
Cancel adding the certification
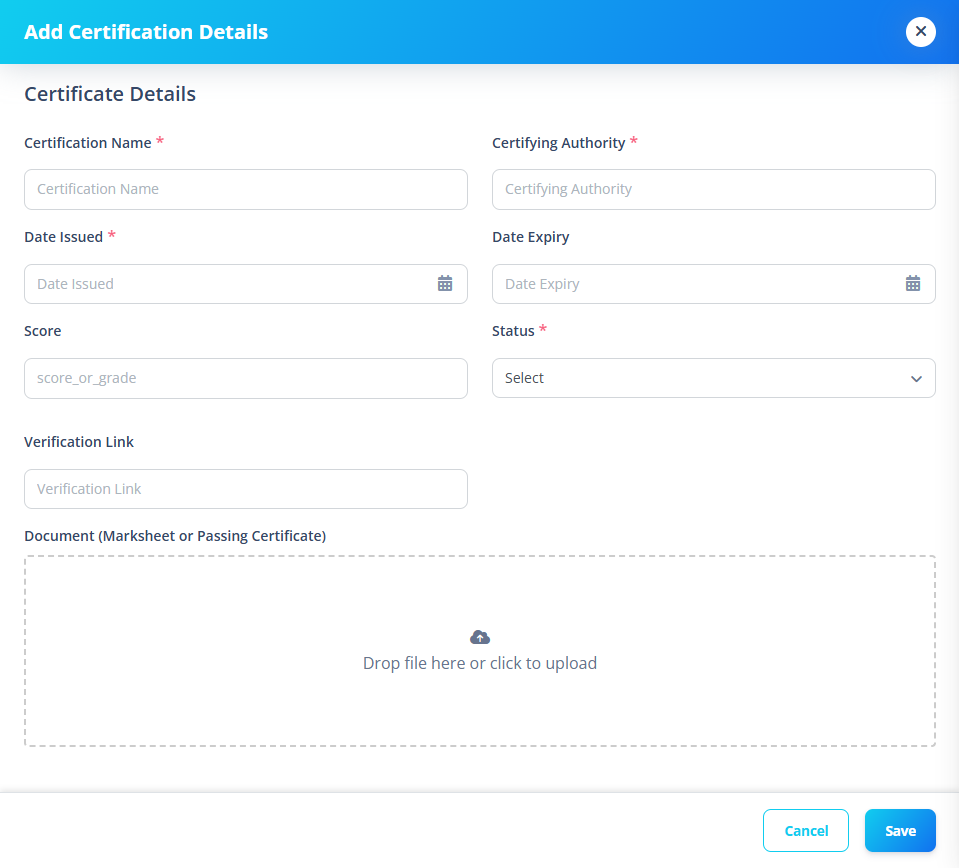(x=805, y=831)
